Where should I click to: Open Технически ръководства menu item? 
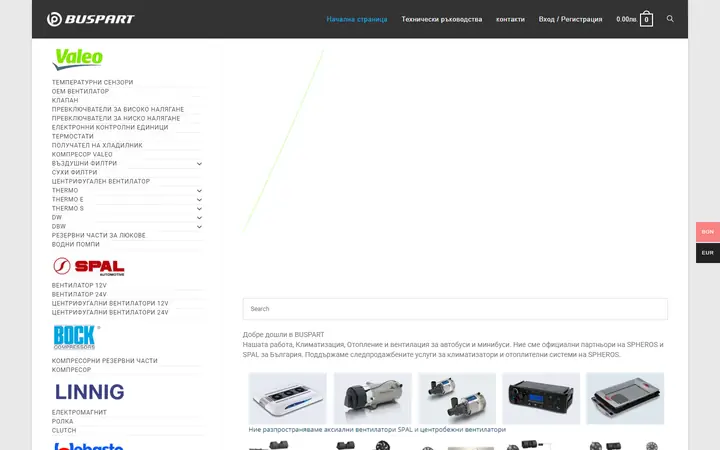pos(442,19)
